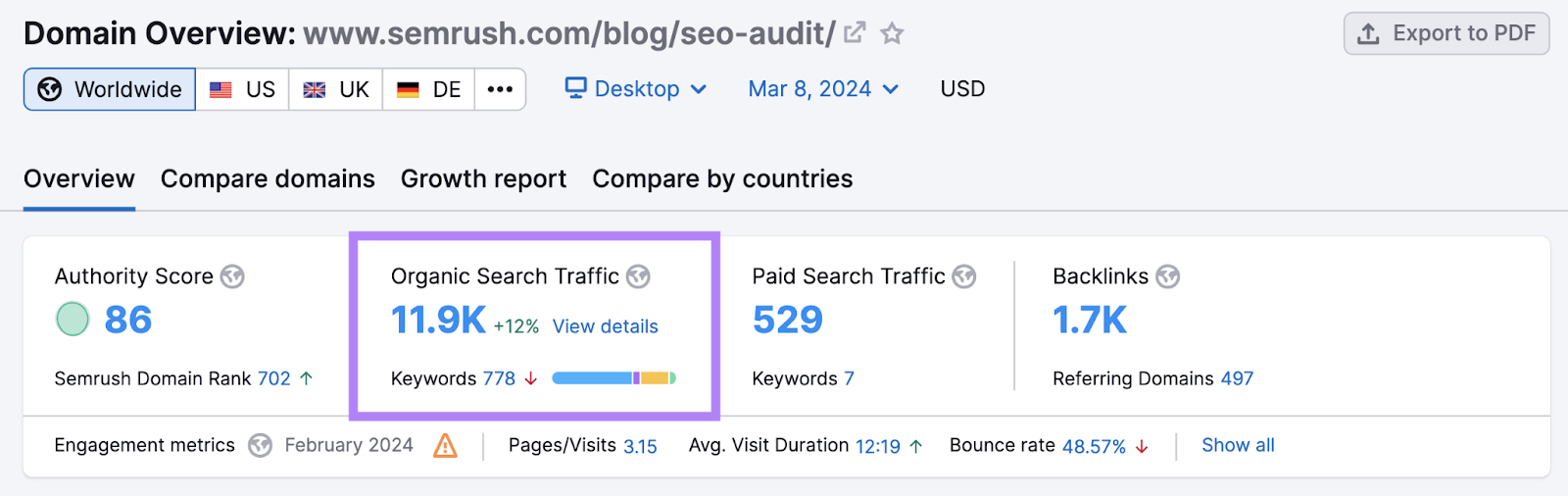Click the Engagement metrics globe icon
This screenshot has height=496, width=1568.
260,446
